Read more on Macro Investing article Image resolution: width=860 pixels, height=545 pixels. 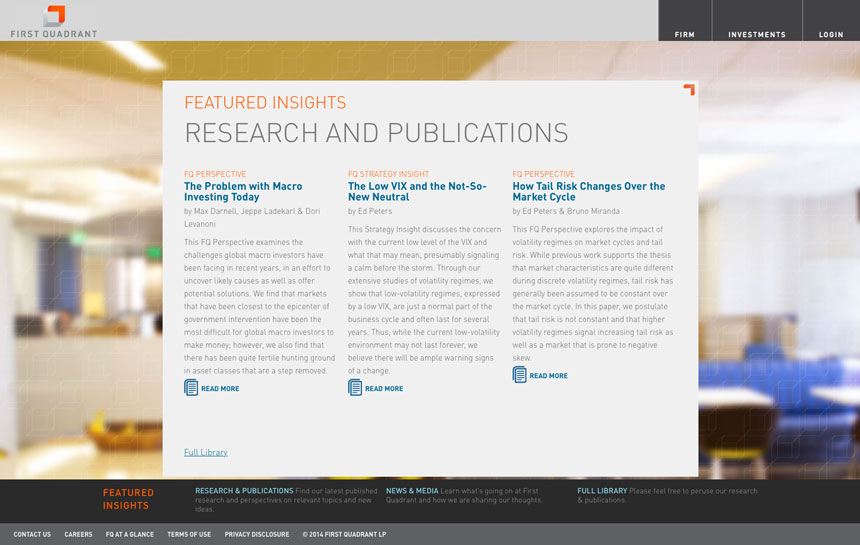click(220, 388)
